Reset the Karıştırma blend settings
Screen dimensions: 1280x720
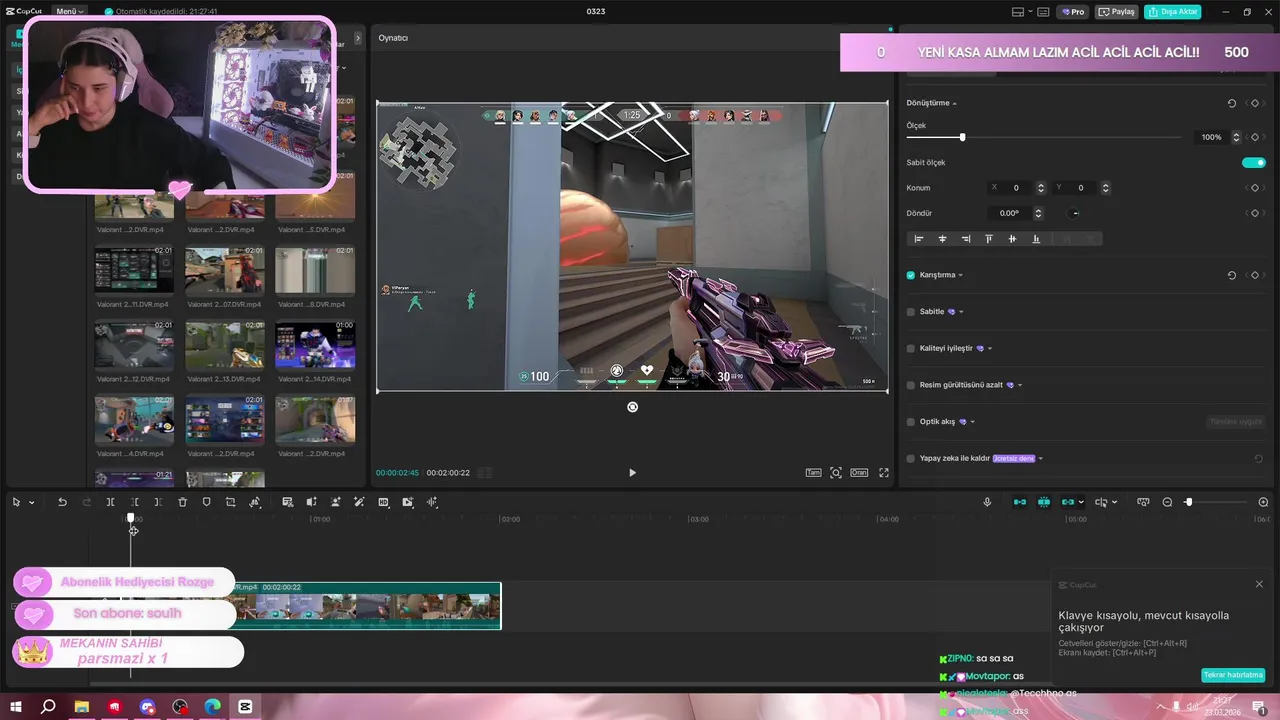[1232, 275]
